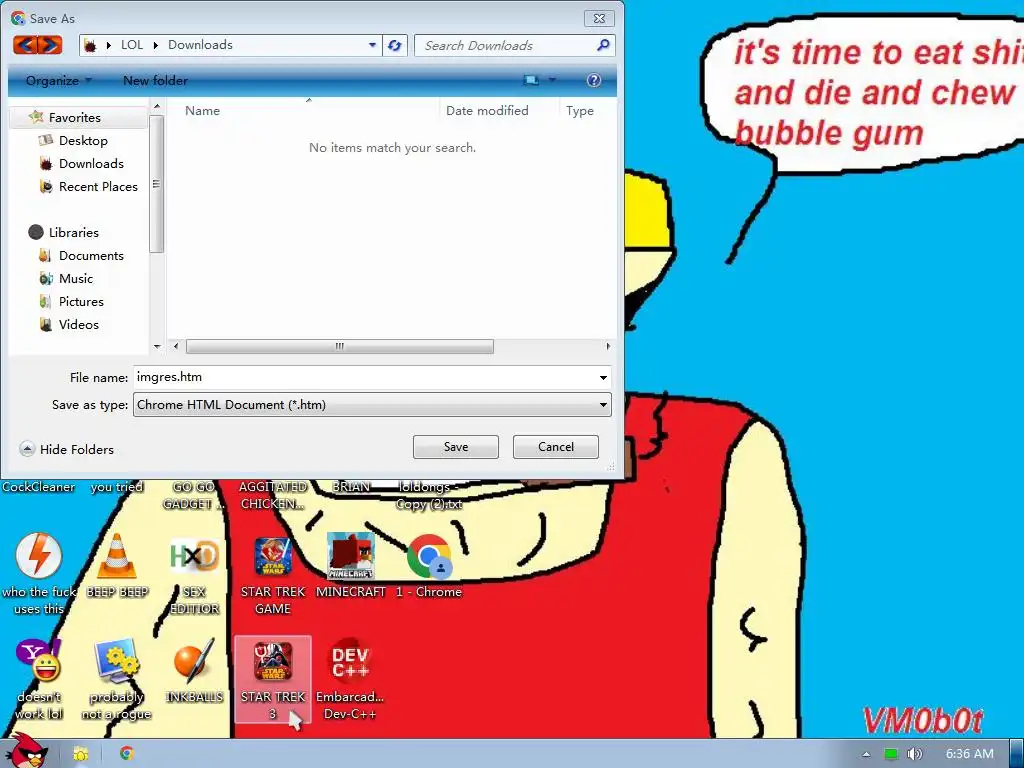This screenshot has height=768, width=1024.
Task: Click the back arrow in Save As
Action: (x=25, y=45)
